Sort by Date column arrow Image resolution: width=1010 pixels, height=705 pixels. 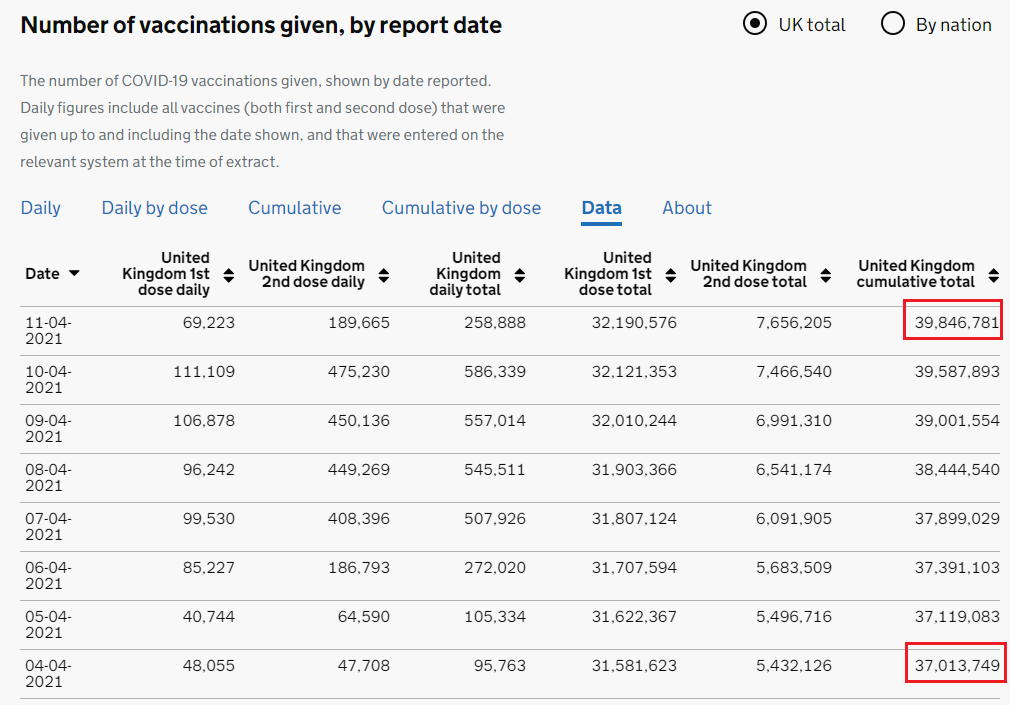coord(74,274)
